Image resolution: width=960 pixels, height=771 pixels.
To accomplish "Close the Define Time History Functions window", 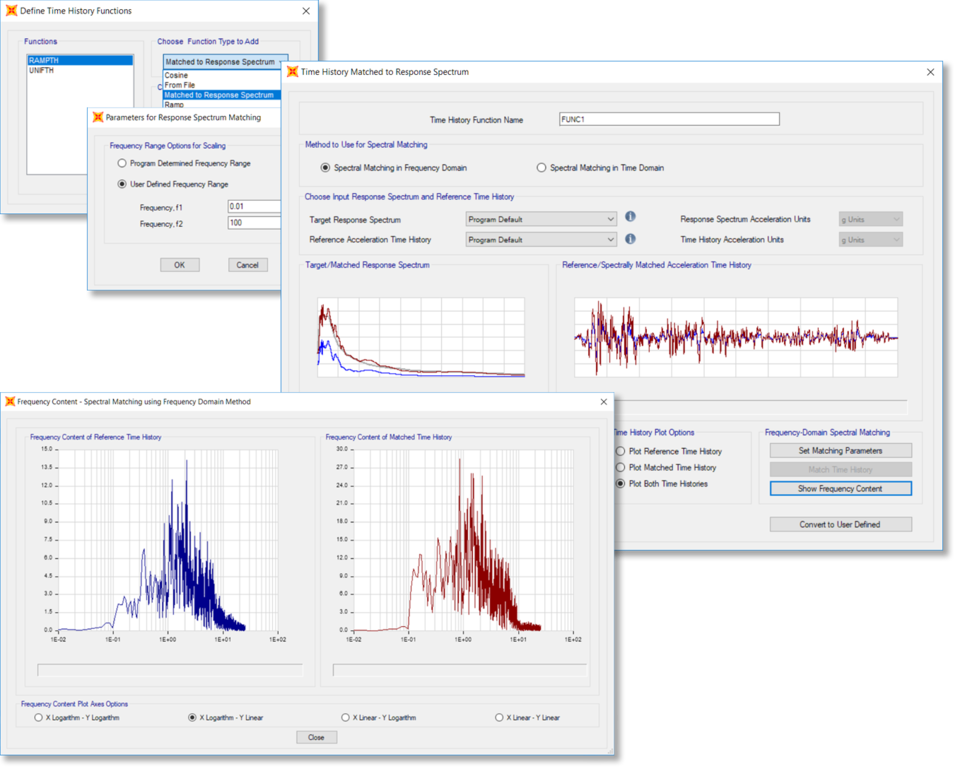I will coord(306,11).
